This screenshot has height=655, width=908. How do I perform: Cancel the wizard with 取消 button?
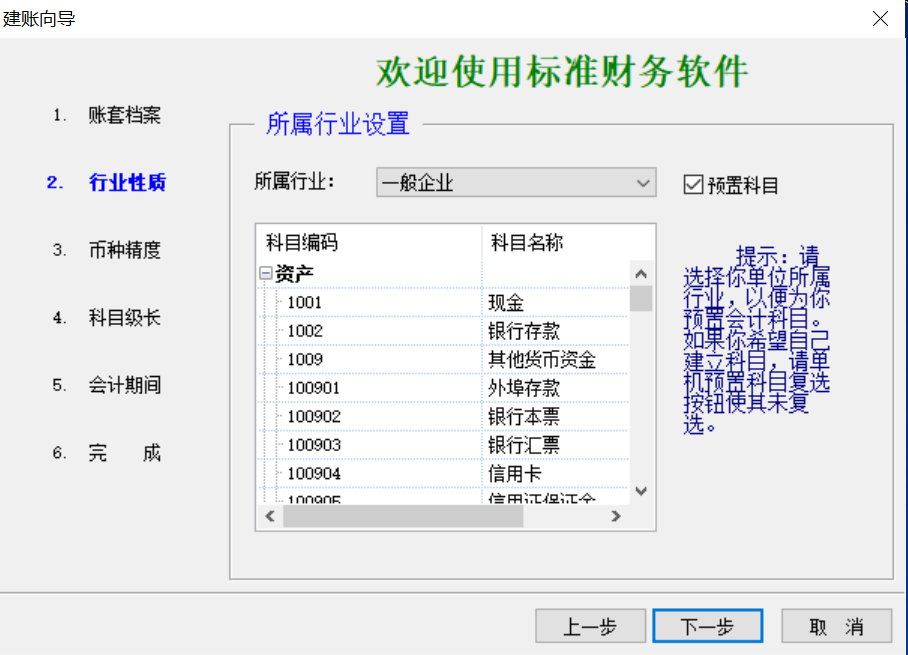click(836, 626)
